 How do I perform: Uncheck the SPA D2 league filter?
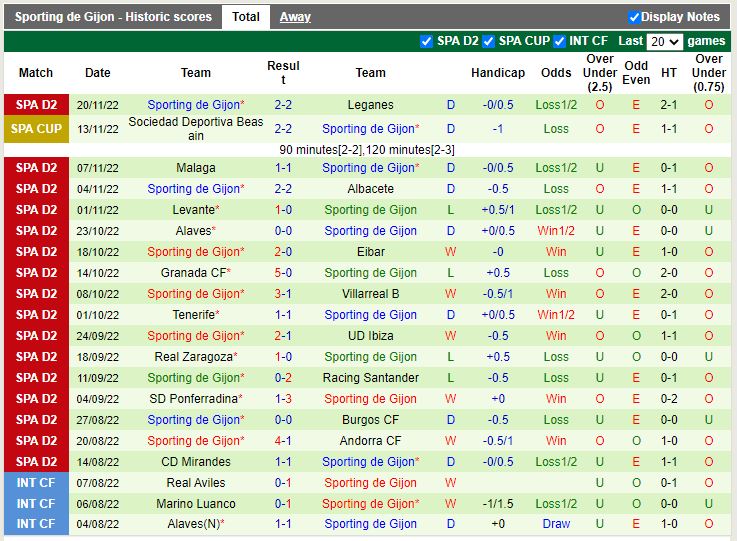point(426,41)
